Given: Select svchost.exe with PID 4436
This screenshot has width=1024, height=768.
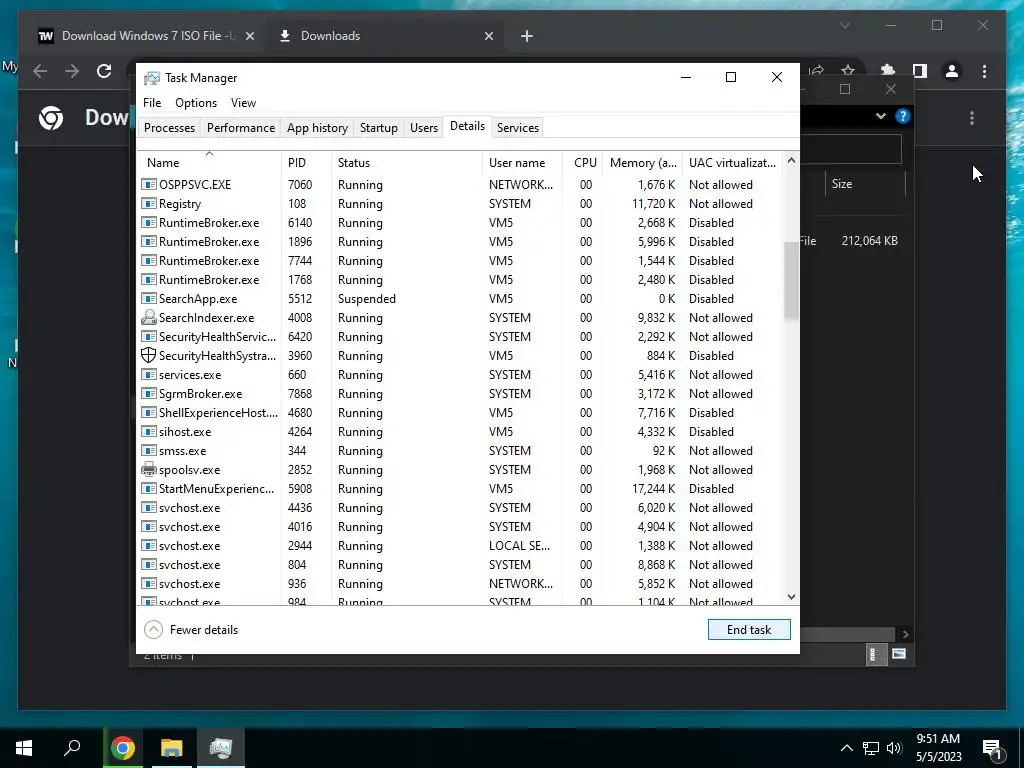Looking at the screenshot, I should (460, 507).
